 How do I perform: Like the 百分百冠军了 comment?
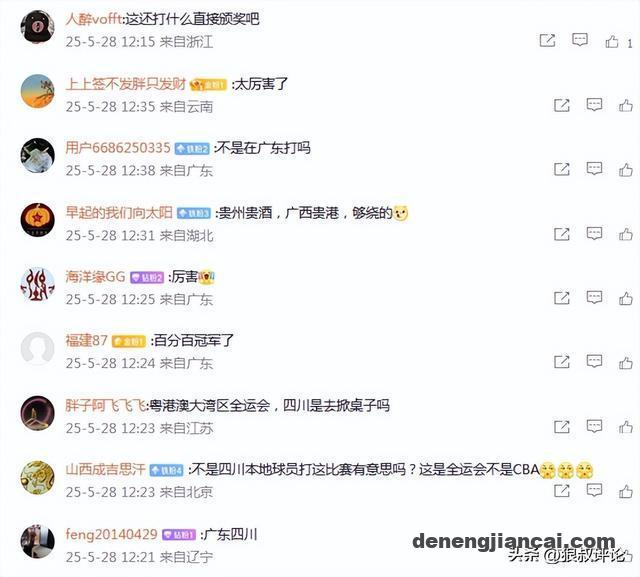click(626, 362)
